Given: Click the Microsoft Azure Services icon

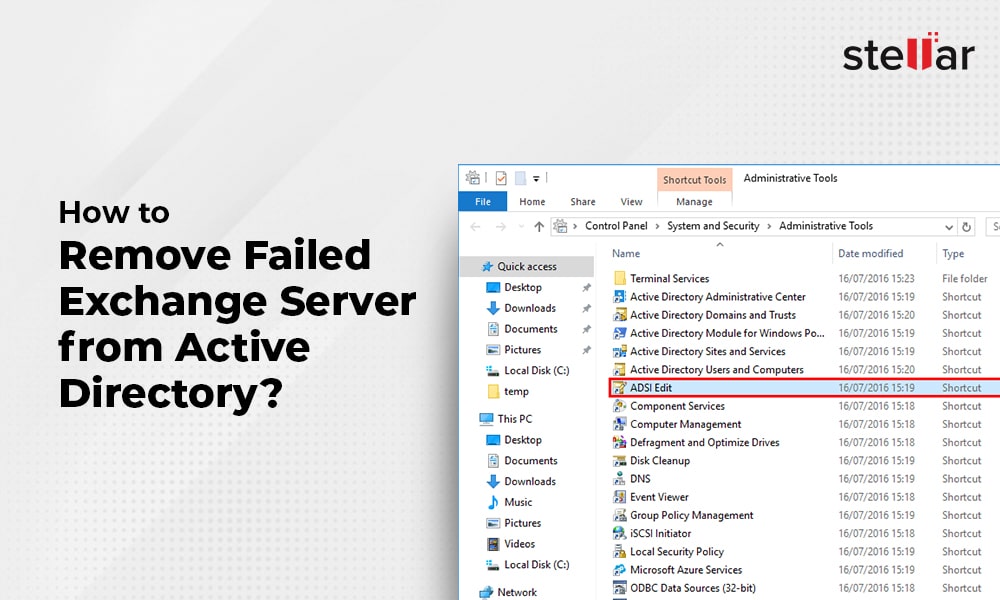Looking at the screenshot, I should pyautogui.click(x=619, y=570).
